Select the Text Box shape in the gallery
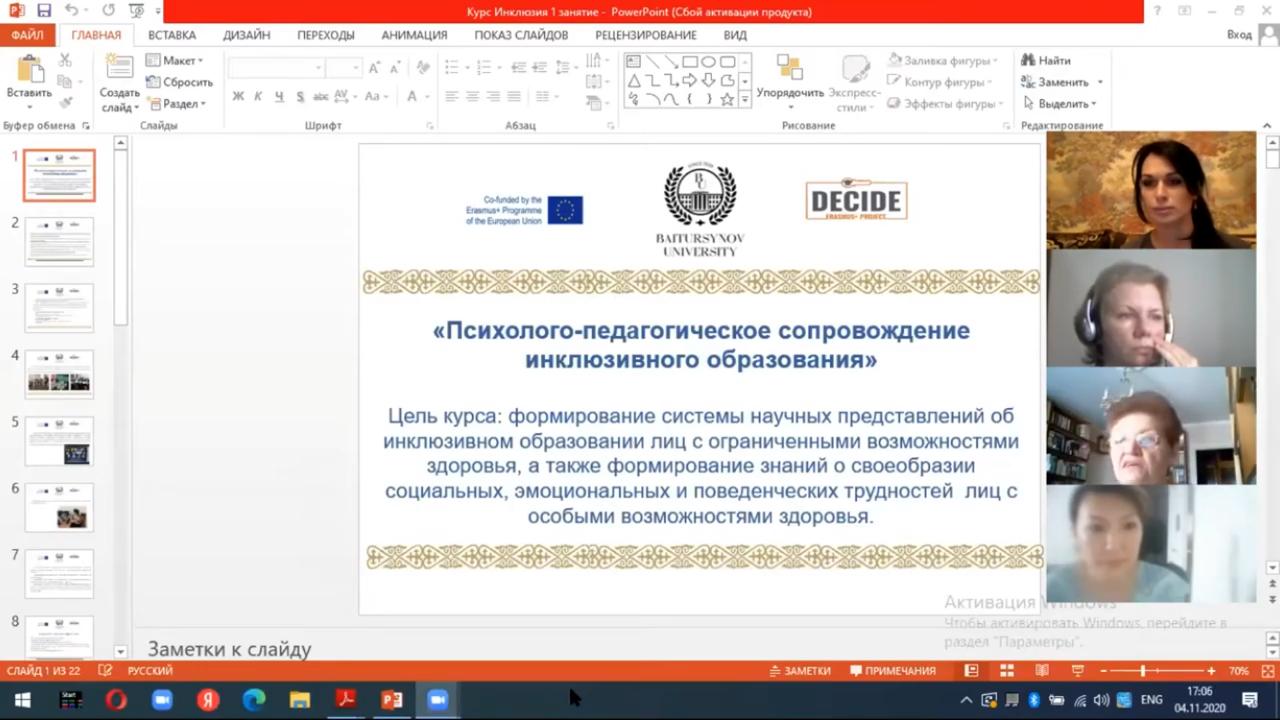This screenshot has height=720, width=1280. tap(634, 62)
